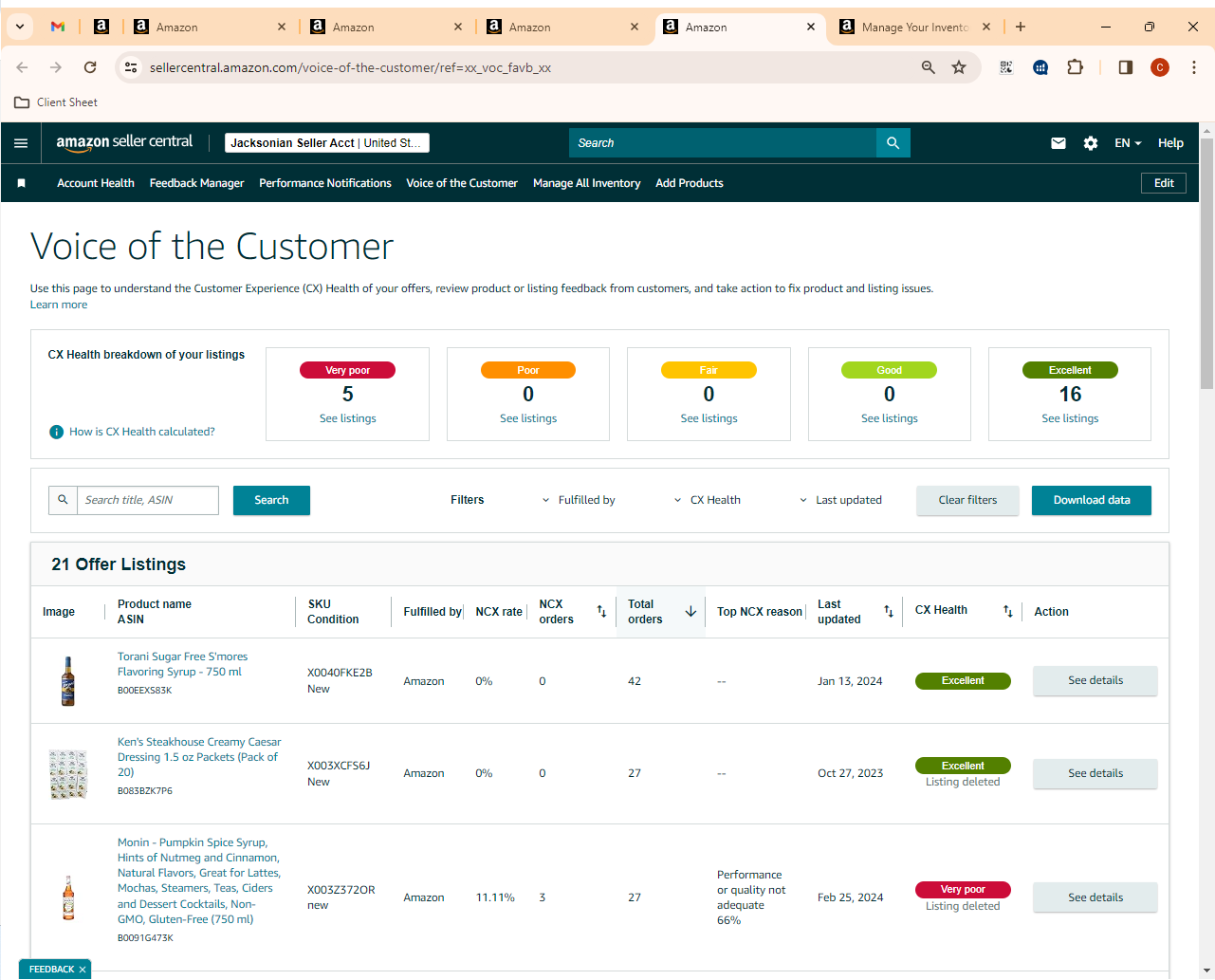Click the zoom magnifier icon in the address bar
This screenshot has height=980, width=1215.
(929, 67)
